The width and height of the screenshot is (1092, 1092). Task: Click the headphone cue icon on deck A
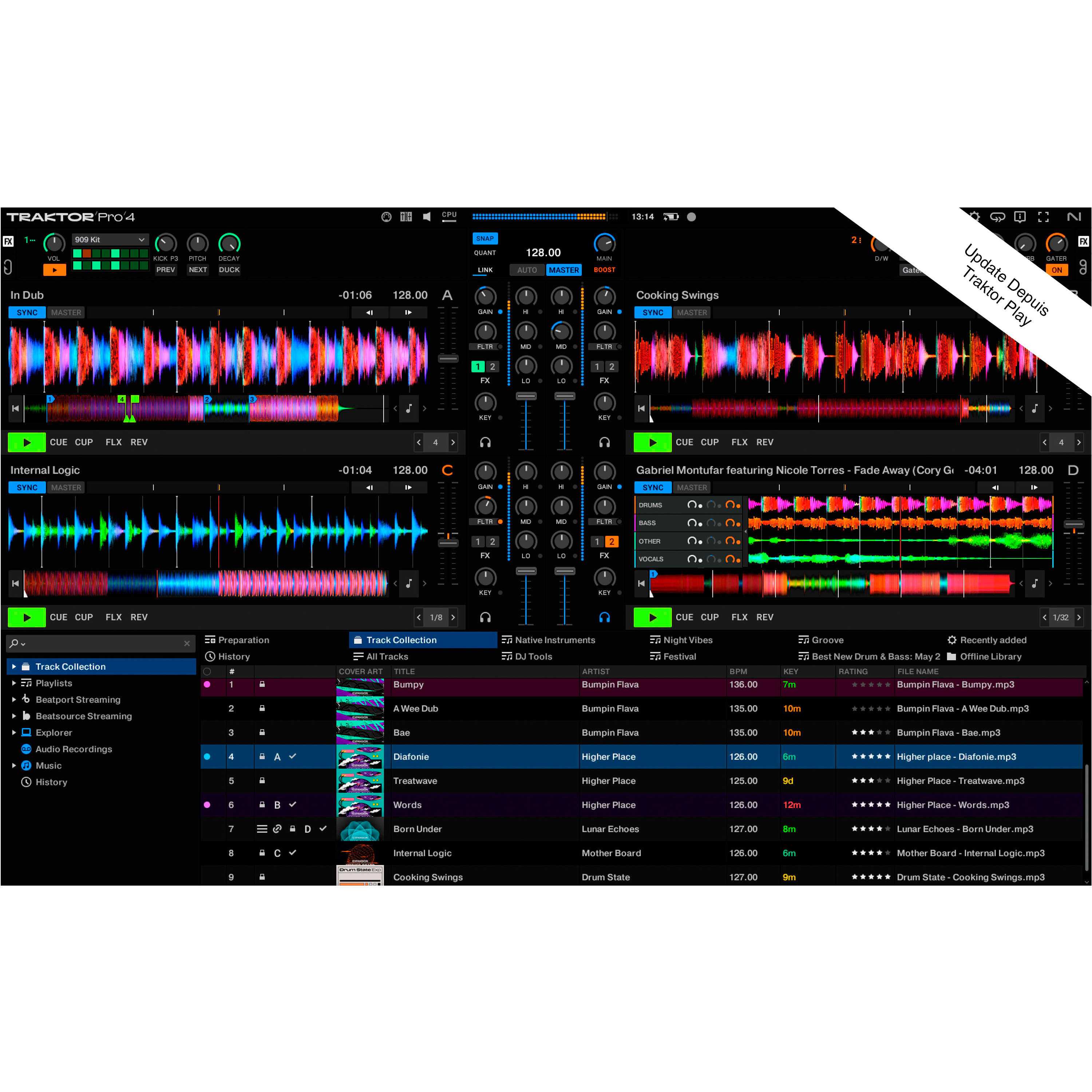485,443
